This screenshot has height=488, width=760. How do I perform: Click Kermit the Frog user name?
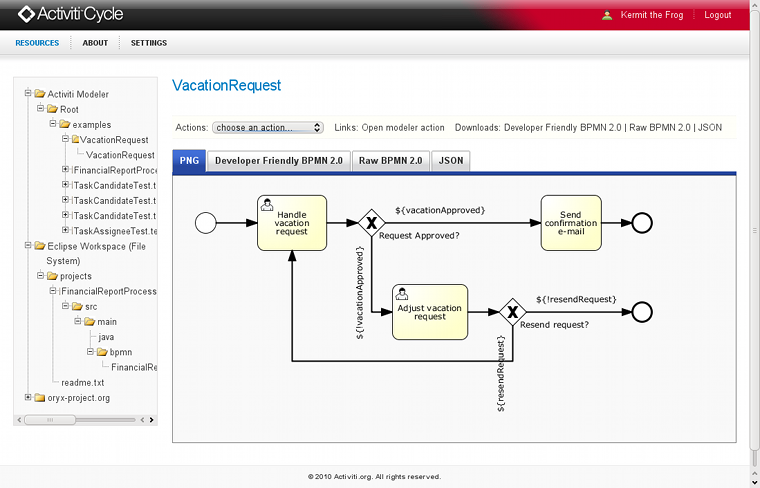click(x=652, y=15)
